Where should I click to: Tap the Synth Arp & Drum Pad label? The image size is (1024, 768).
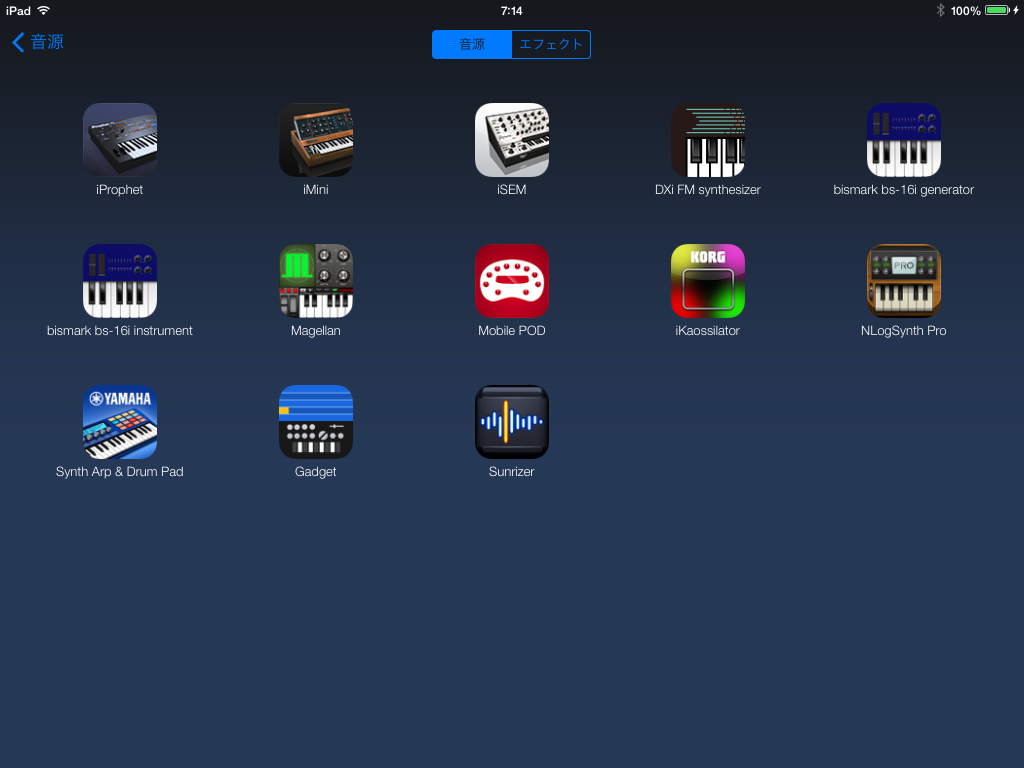[120, 472]
